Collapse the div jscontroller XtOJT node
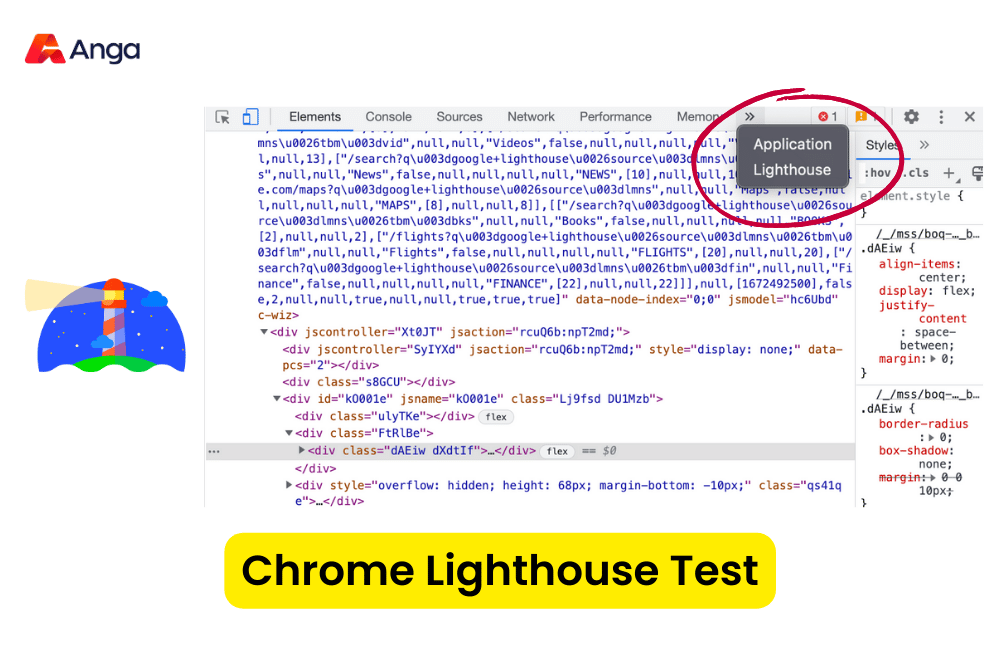The image size is (1000, 650). (x=263, y=332)
